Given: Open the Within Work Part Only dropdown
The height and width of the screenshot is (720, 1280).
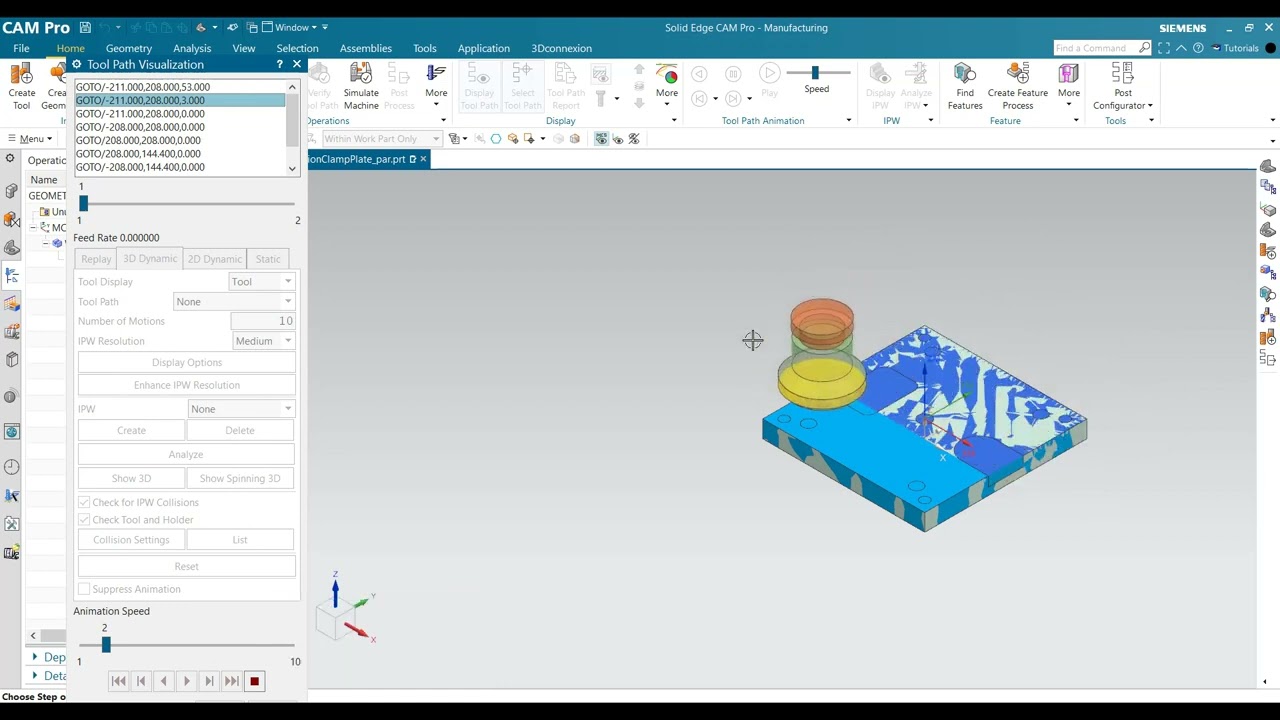Looking at the screenshot, I should pyautogui.click(x=381, y=139).
